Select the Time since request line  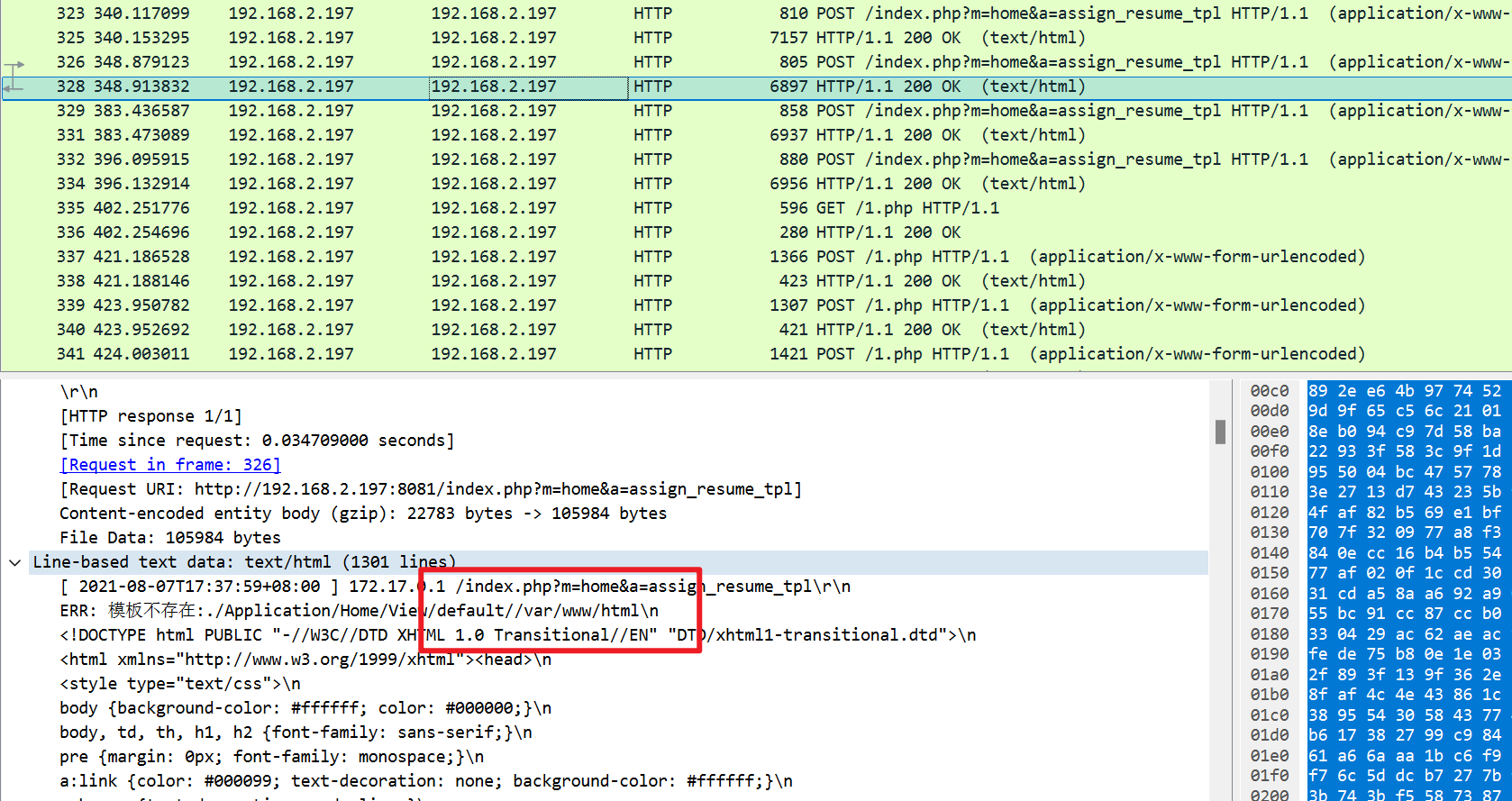click(x=257, y=441)
